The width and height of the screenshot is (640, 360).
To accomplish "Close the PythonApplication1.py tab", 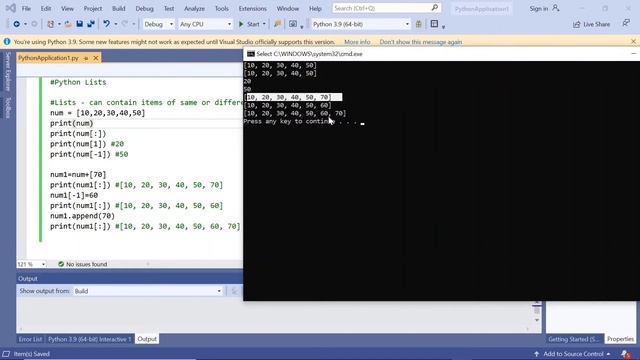I will (96, 58).
